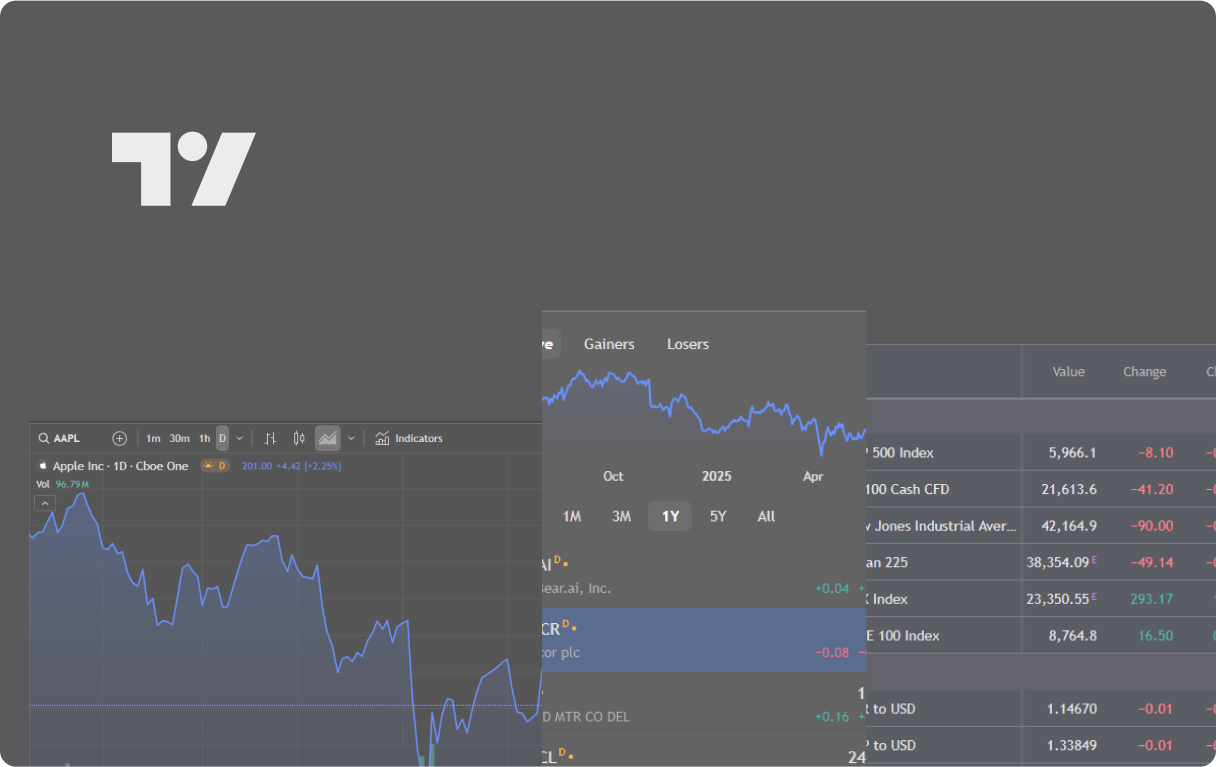Screen dimensions: 1216x767
Task: Select the 1Y range button
Action: (670, 516)
